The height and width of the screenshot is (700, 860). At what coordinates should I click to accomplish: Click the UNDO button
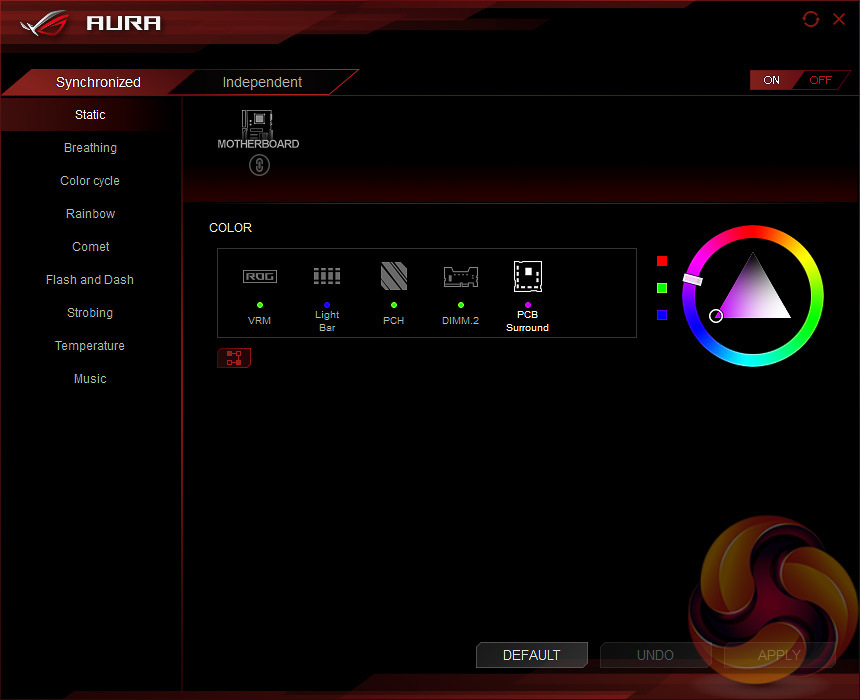point(655,655)
